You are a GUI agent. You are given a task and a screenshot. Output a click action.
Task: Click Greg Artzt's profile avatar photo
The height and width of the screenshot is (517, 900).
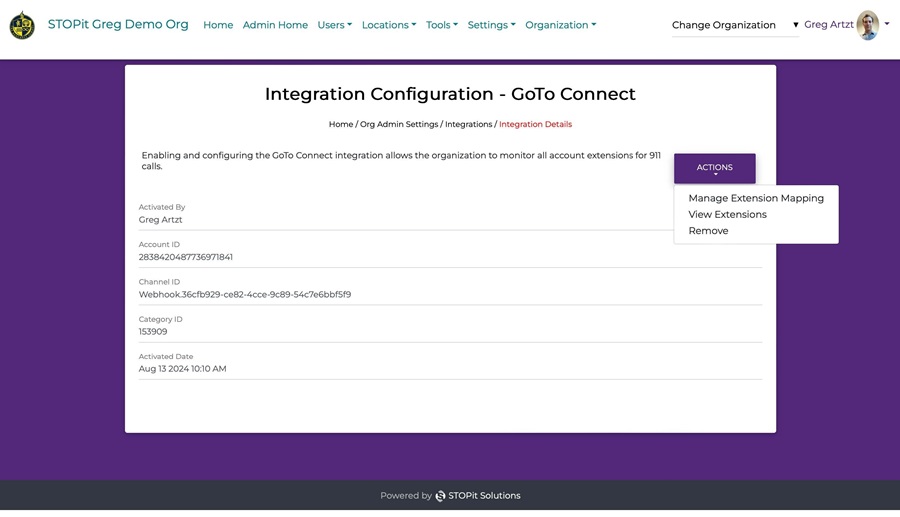click(x=867, y=25)
